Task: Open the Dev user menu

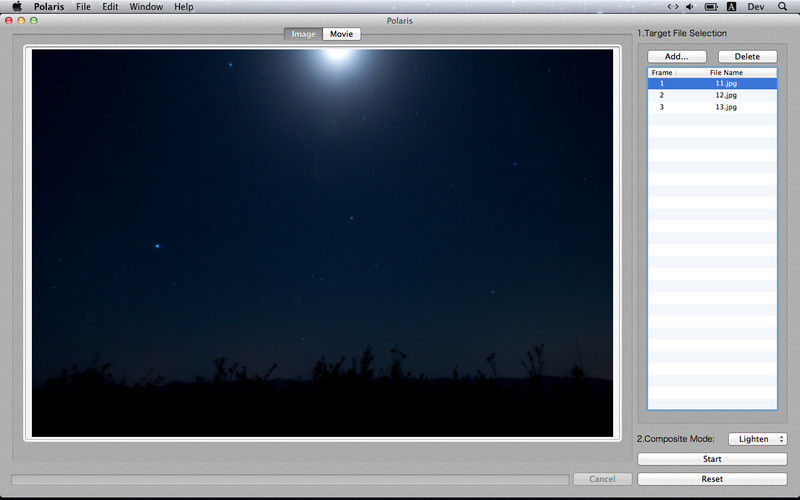Action: pyautogui.click(x=756, y=7)
